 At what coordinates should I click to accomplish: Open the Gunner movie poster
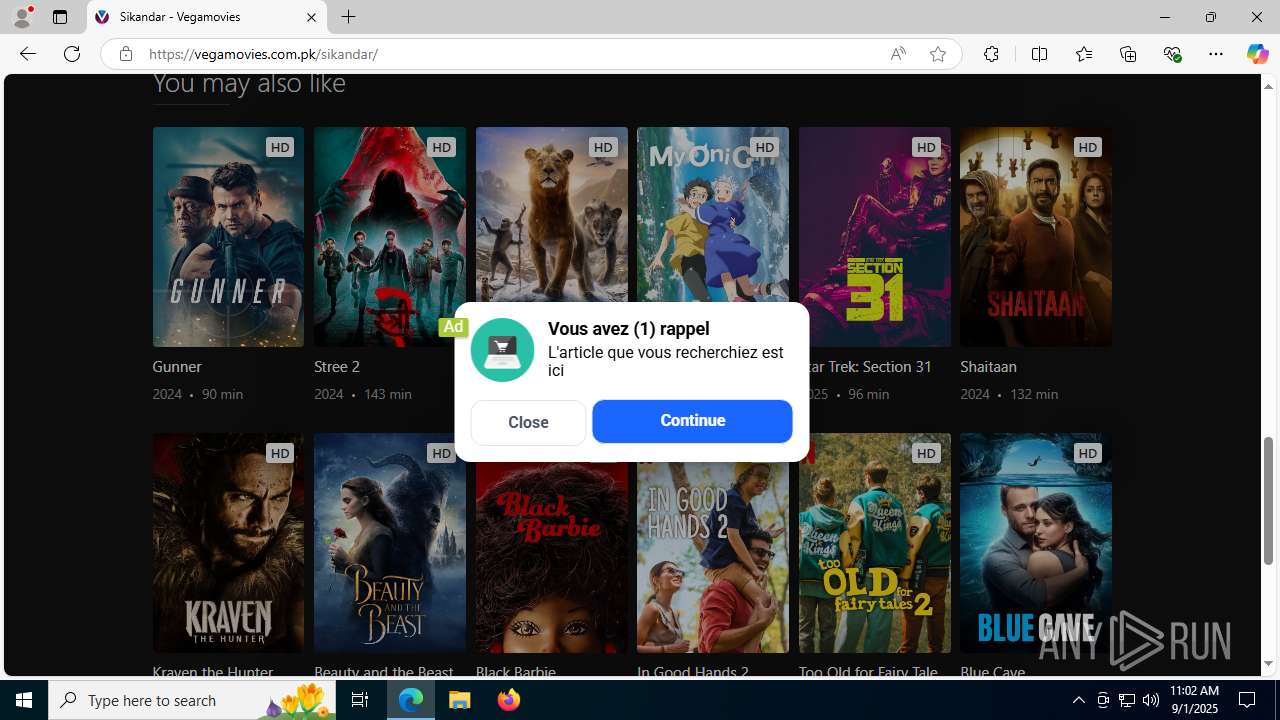pos(228,237)
